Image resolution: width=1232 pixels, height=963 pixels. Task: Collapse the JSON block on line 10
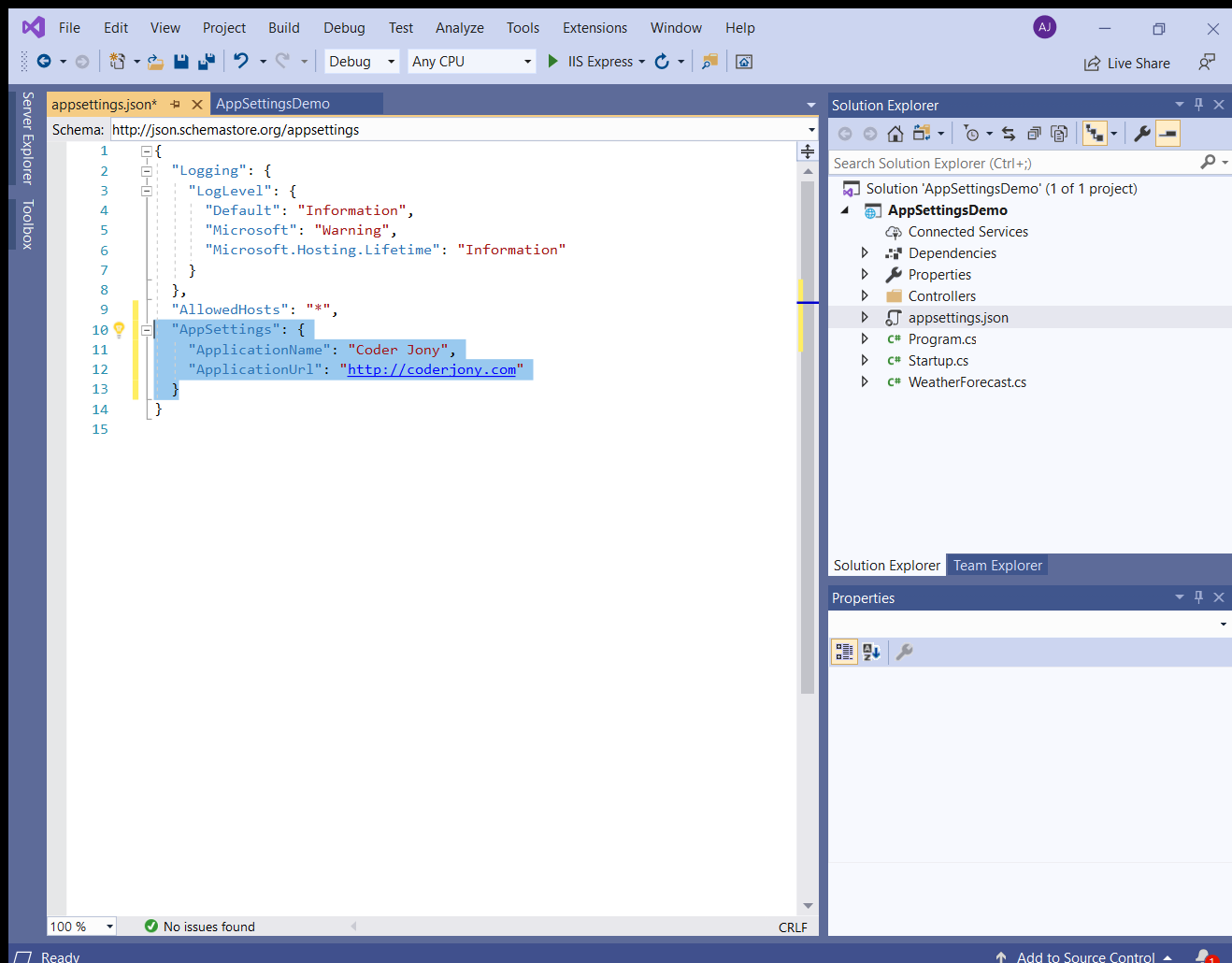(147, 329)
